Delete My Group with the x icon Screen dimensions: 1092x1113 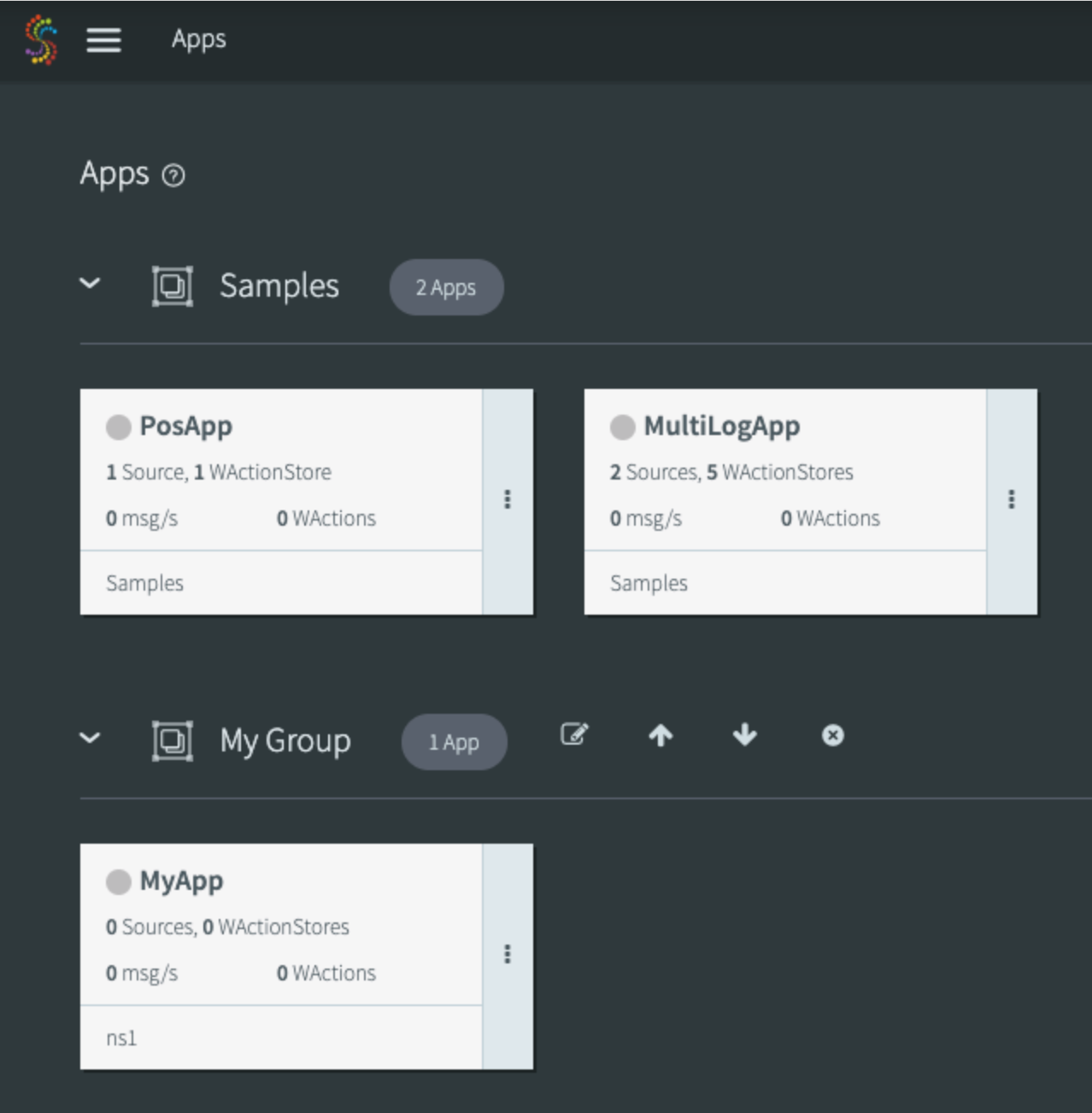pyautogui.click(x=833, y=735)
